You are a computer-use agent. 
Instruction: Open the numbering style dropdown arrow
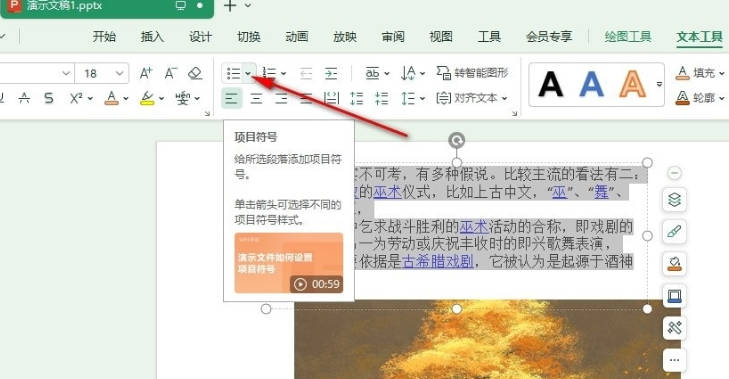coord(284,73)
